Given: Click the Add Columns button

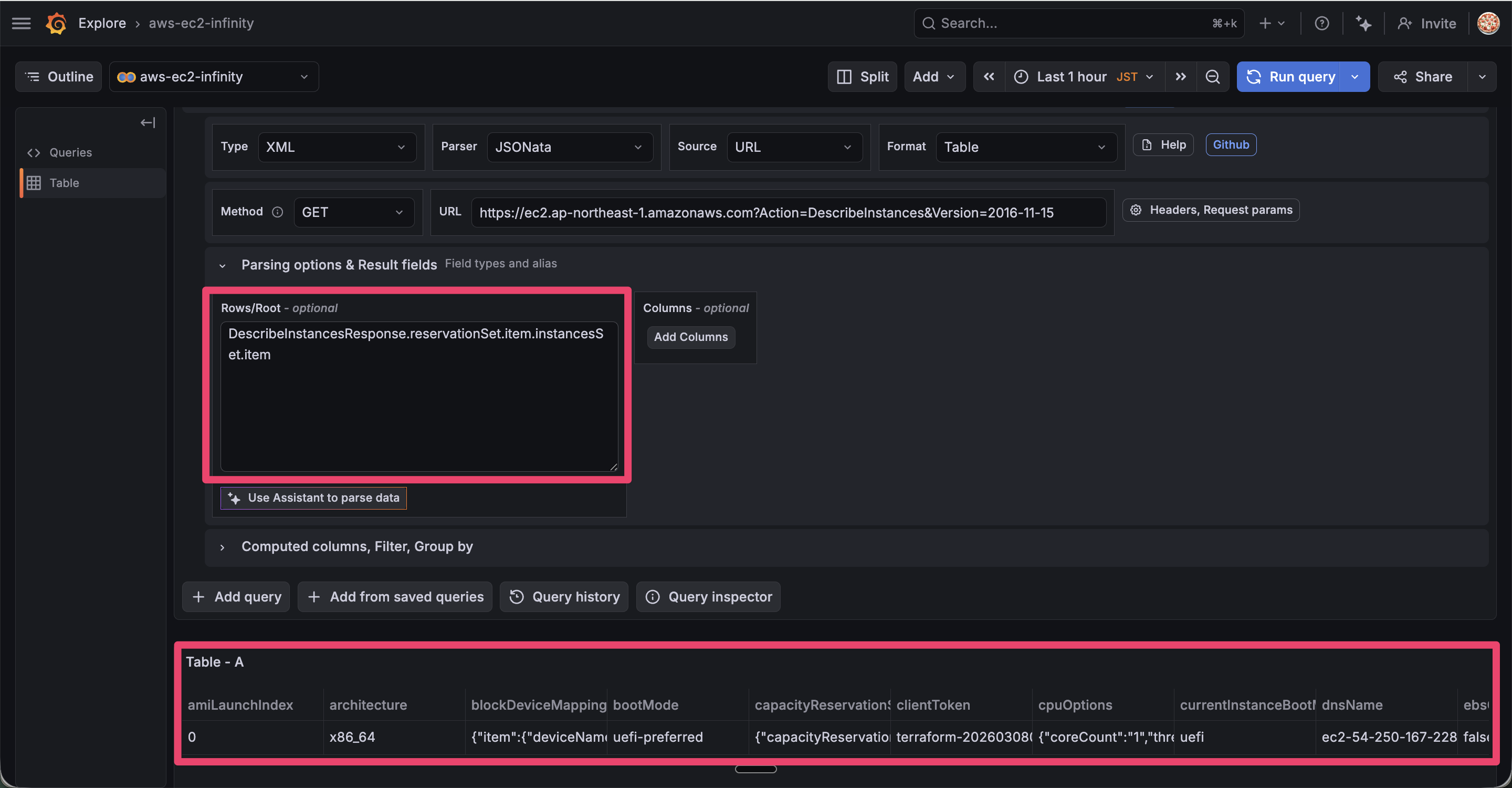Looking at the screenshot, I should click(x=690, y=337).
